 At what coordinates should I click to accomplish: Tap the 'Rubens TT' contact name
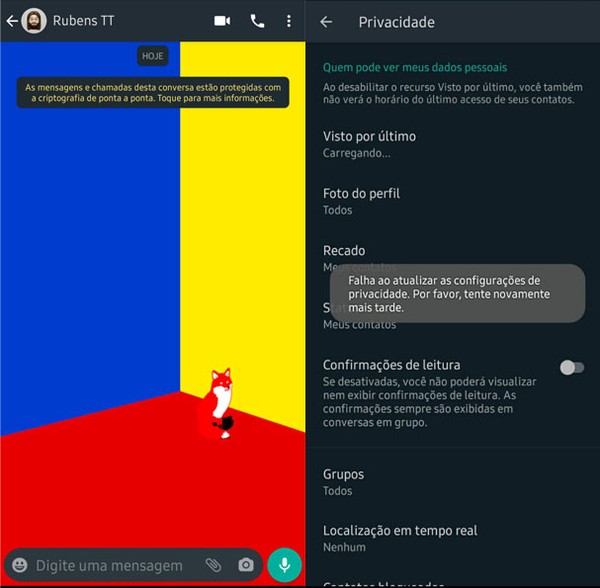[x=83, y=21]
